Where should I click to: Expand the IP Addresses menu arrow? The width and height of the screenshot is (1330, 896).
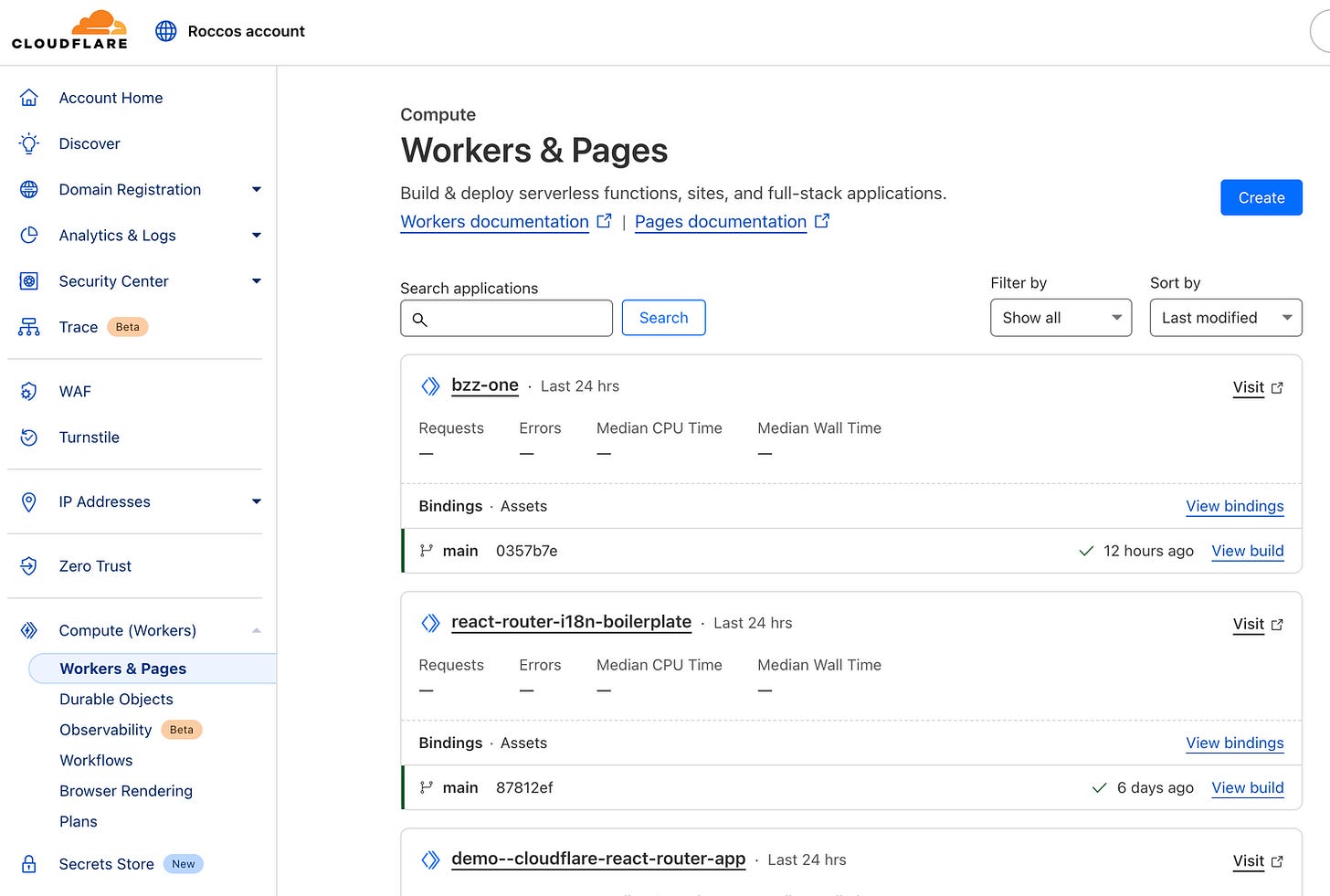pyautogui.click(x=257, y=501)
